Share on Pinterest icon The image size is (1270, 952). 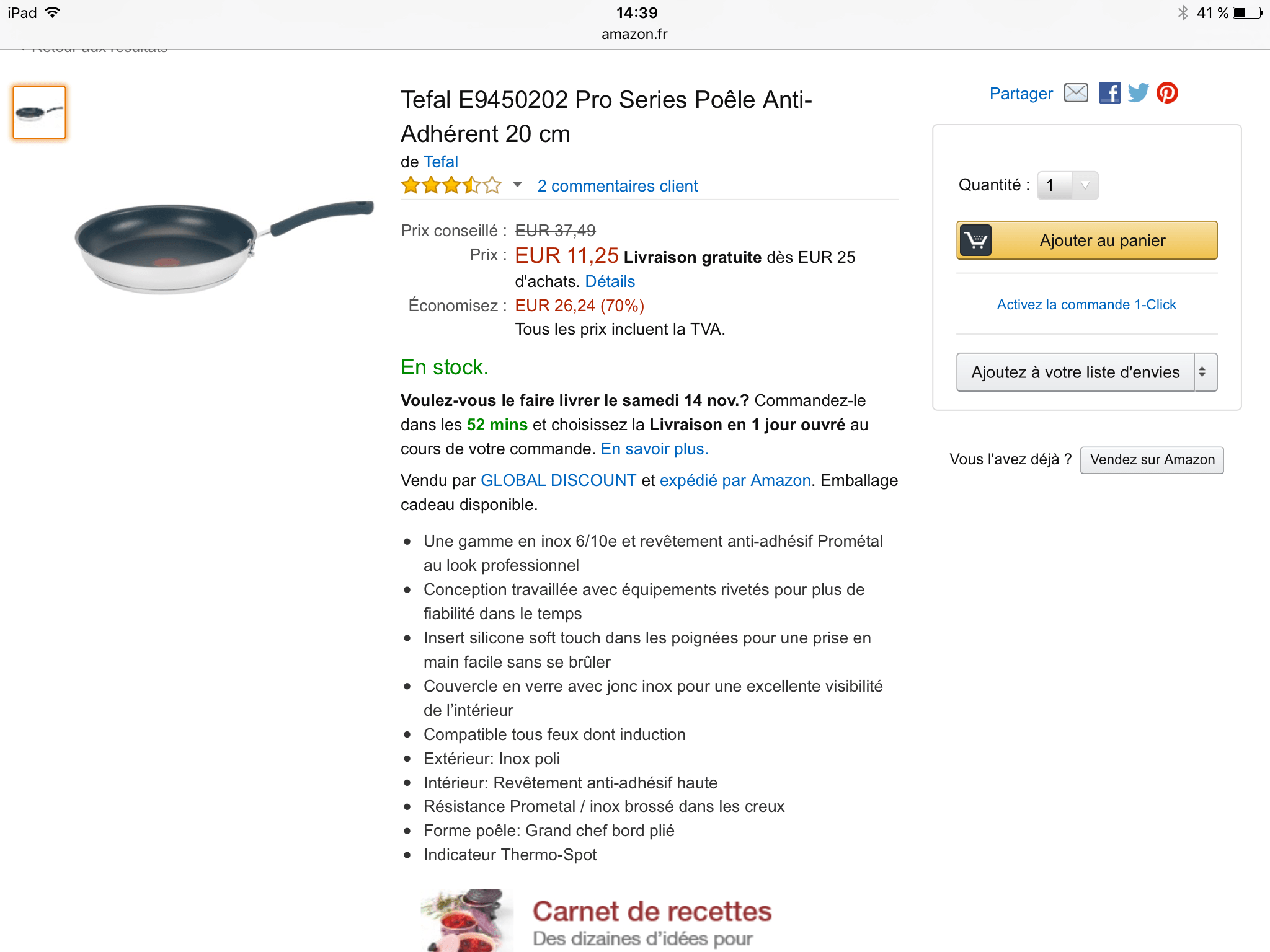[x=1167, y=93]
